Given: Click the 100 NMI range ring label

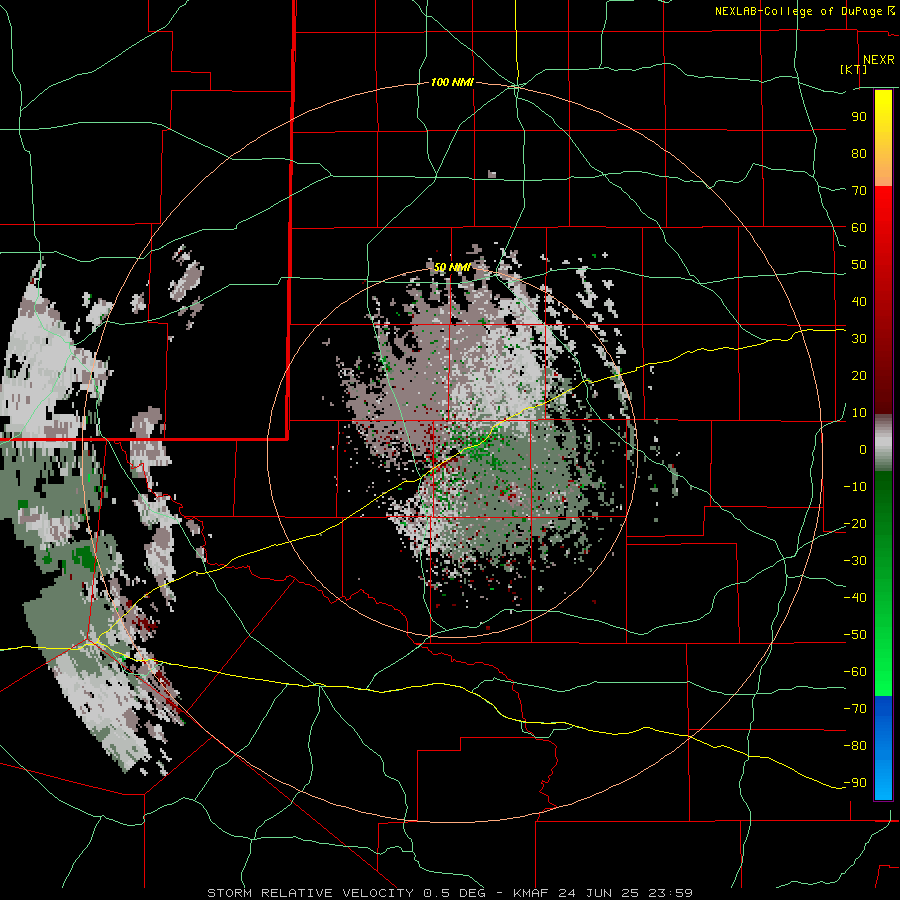Looking at the screenshot, I should click(x=452, y=82).
